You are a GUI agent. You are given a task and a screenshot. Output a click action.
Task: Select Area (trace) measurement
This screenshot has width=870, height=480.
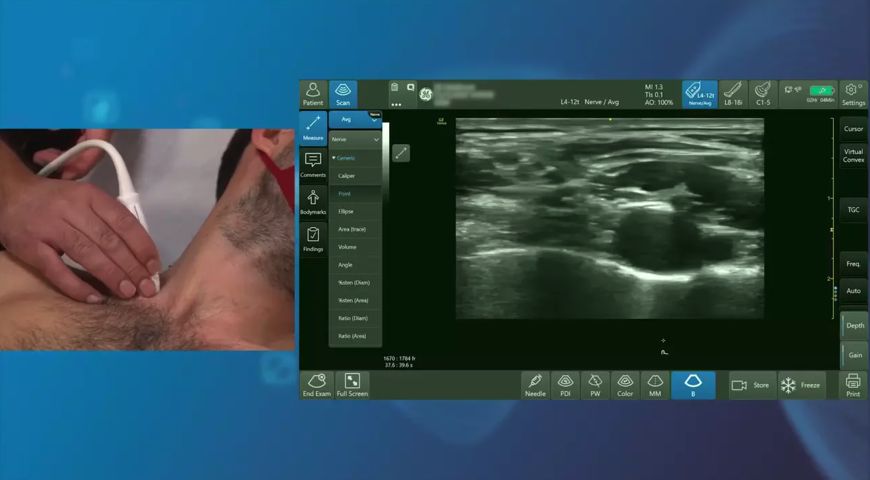pyautogui.click(x=355, y=229)
